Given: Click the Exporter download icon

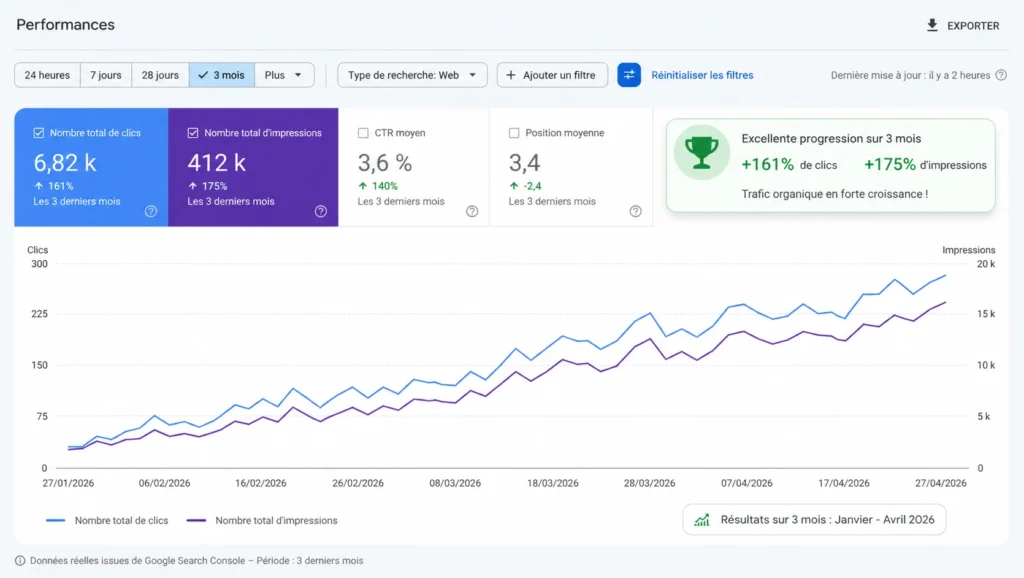Looking at the screenshot, I should click(x=931, y=26).
